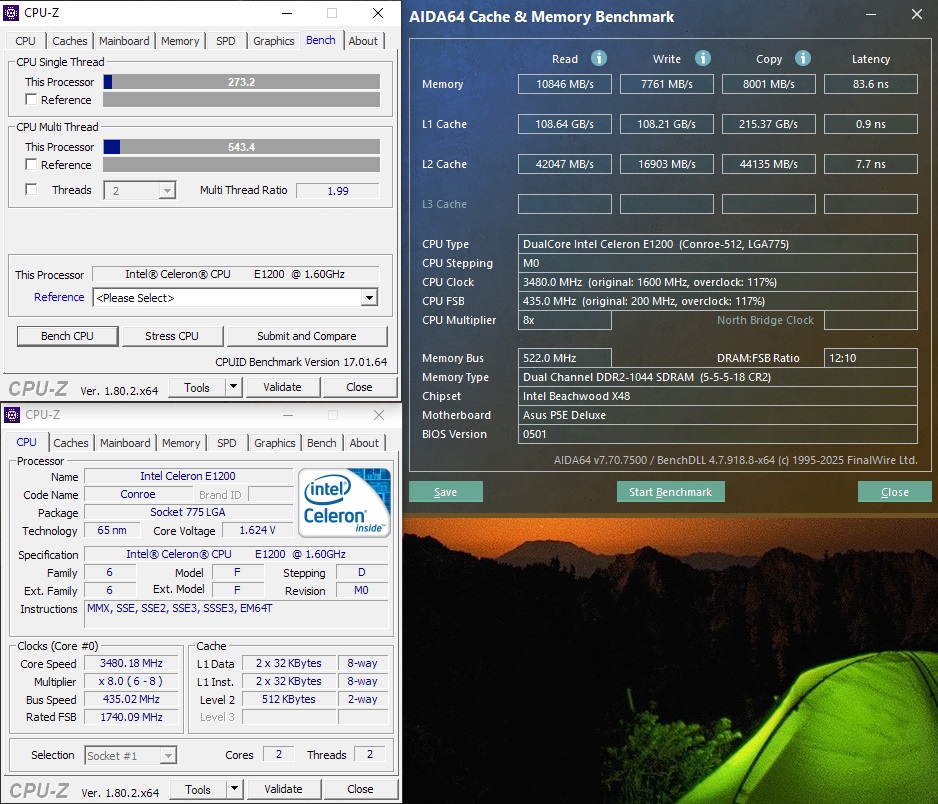The width and height of the screenshot is (938, 804).
Task: Click Multi Thread Ratio field 1.99
Action: 338,190
